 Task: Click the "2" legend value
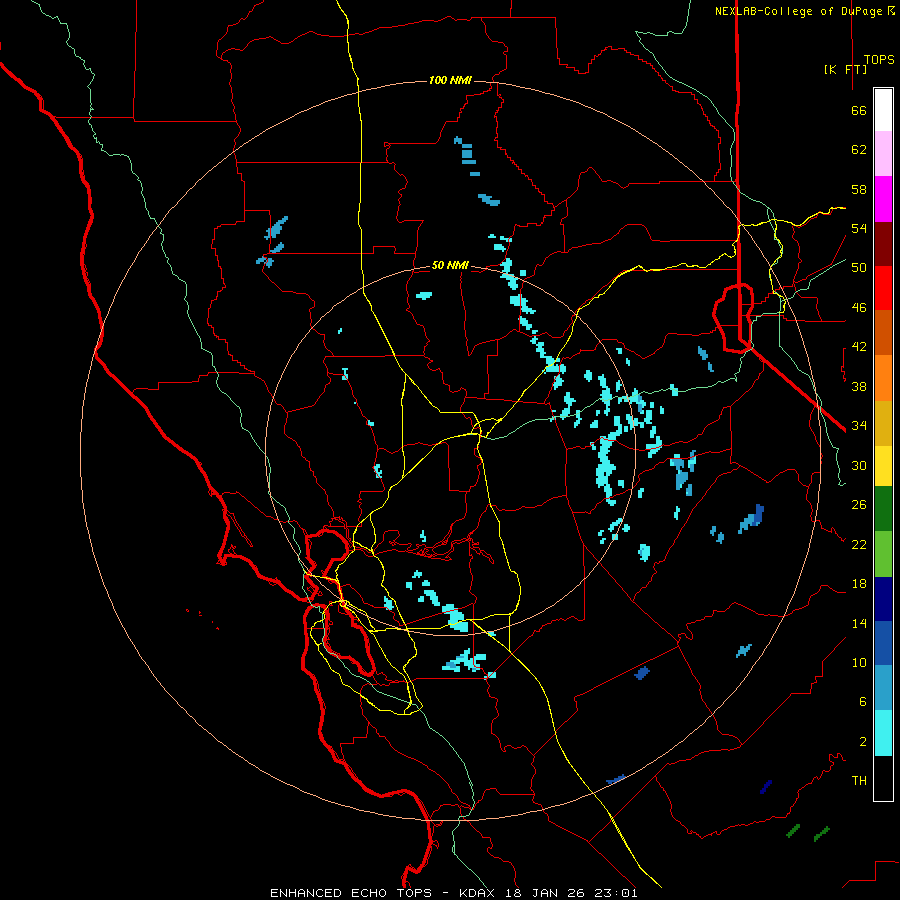tap(863, 742)
